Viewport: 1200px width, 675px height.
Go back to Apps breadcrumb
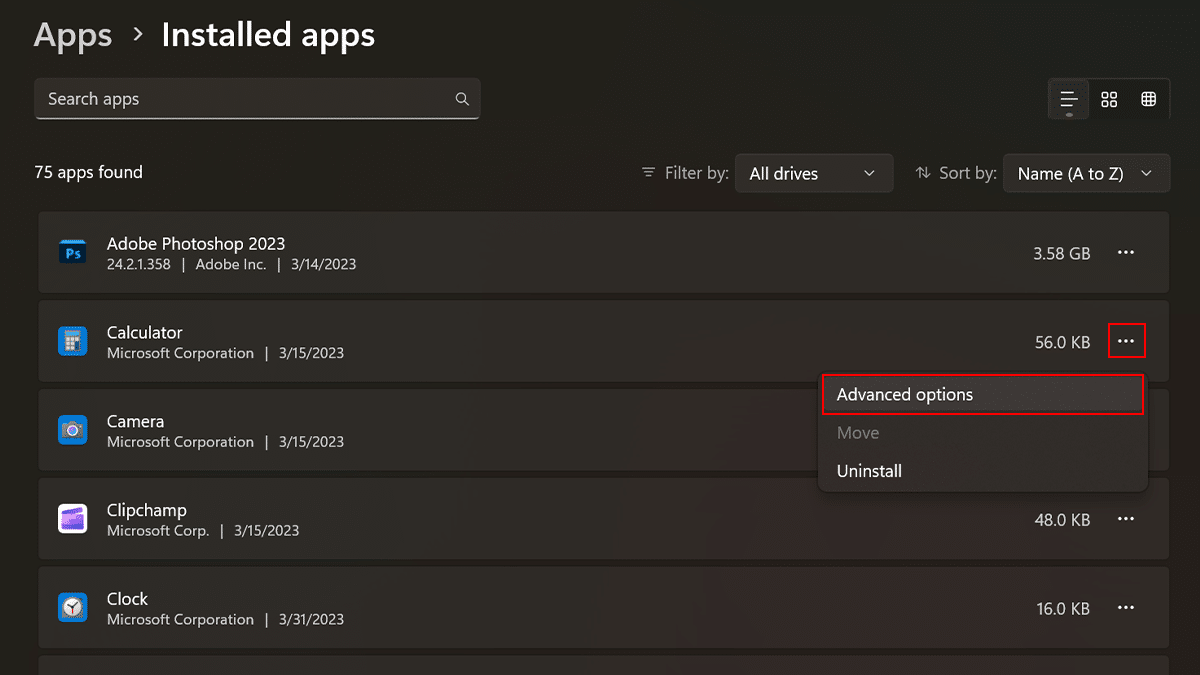(x=72, y=36)
